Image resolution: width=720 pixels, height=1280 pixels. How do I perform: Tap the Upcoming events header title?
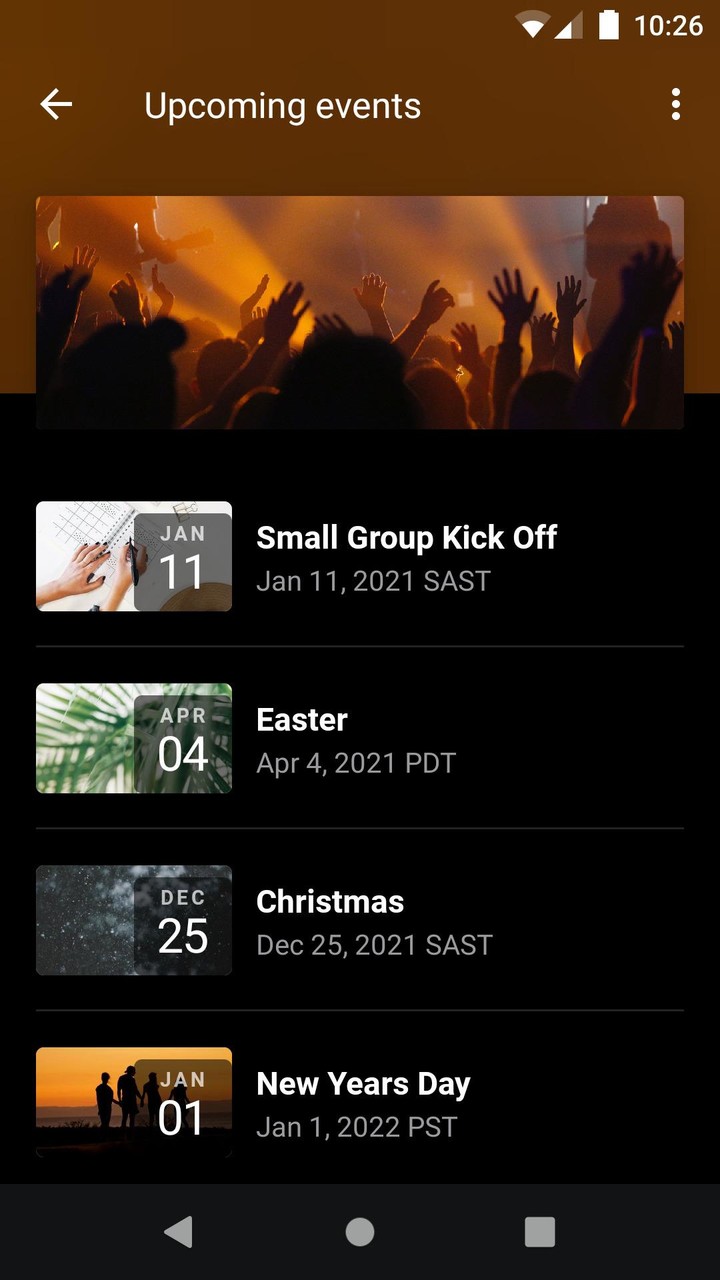[x=283, y=106]
